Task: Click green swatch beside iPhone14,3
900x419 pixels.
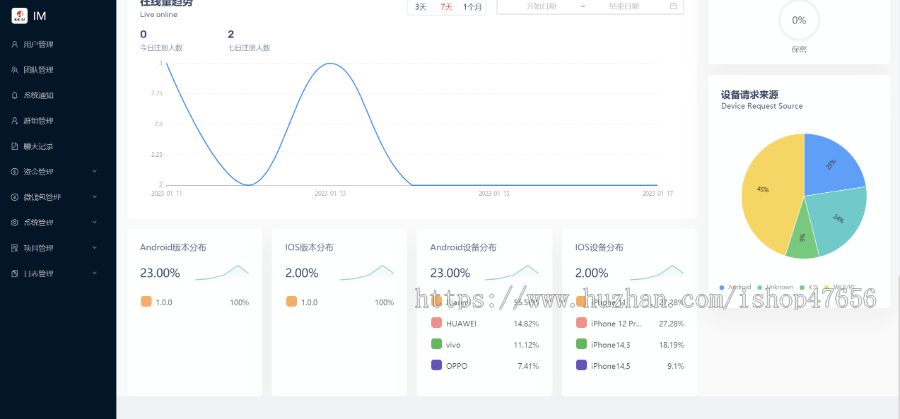Action: 581,344
